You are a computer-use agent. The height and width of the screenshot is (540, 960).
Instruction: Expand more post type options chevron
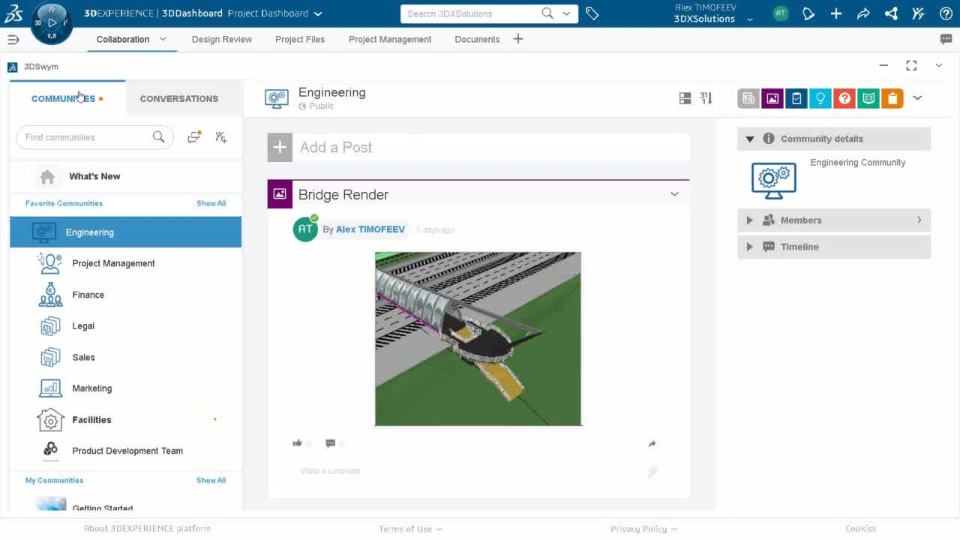pos(917,98)
